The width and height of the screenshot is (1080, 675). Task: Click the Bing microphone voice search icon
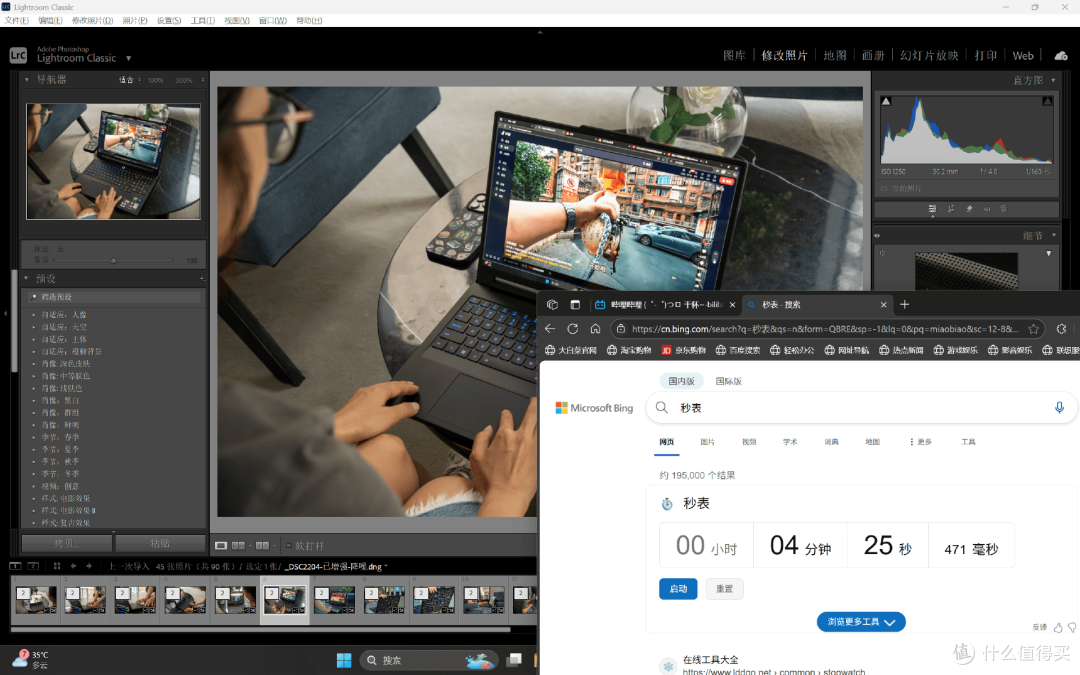point(1059,408)
